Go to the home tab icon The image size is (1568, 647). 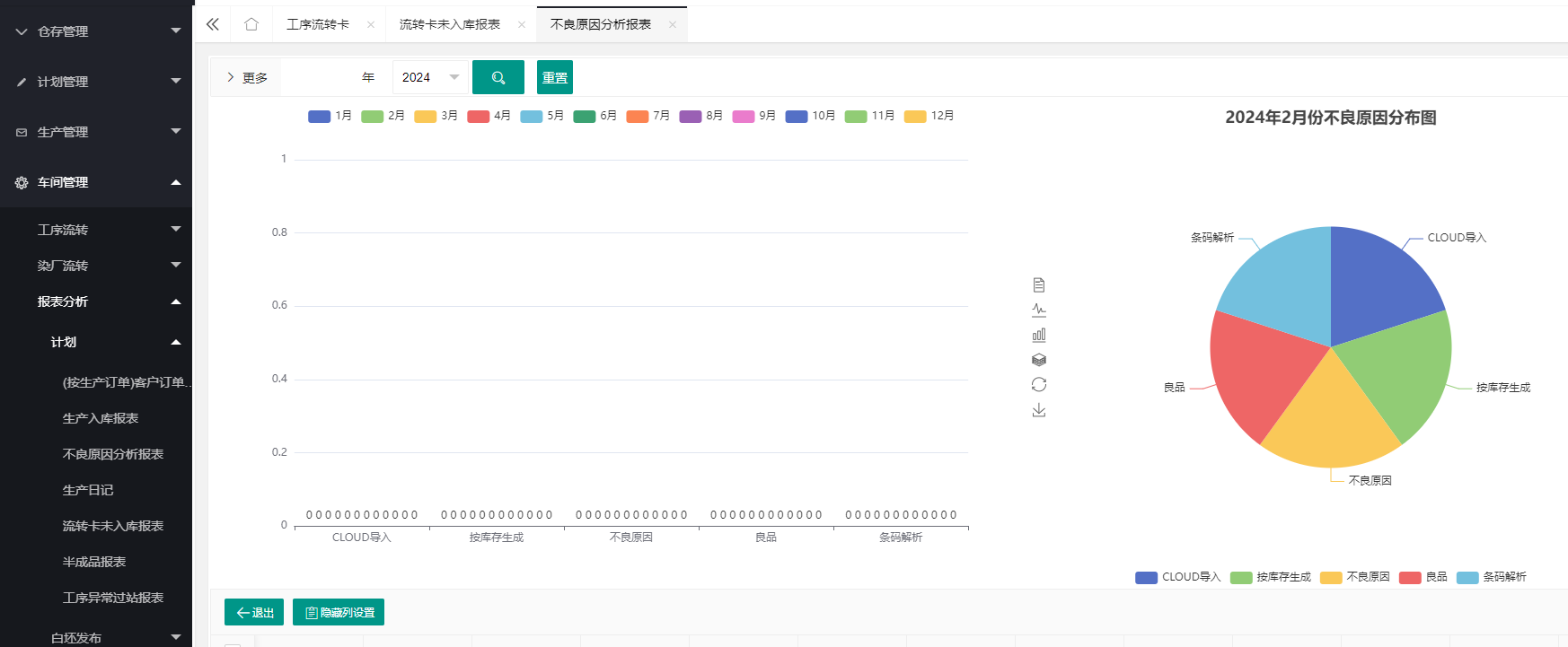[x=251, y=24]
